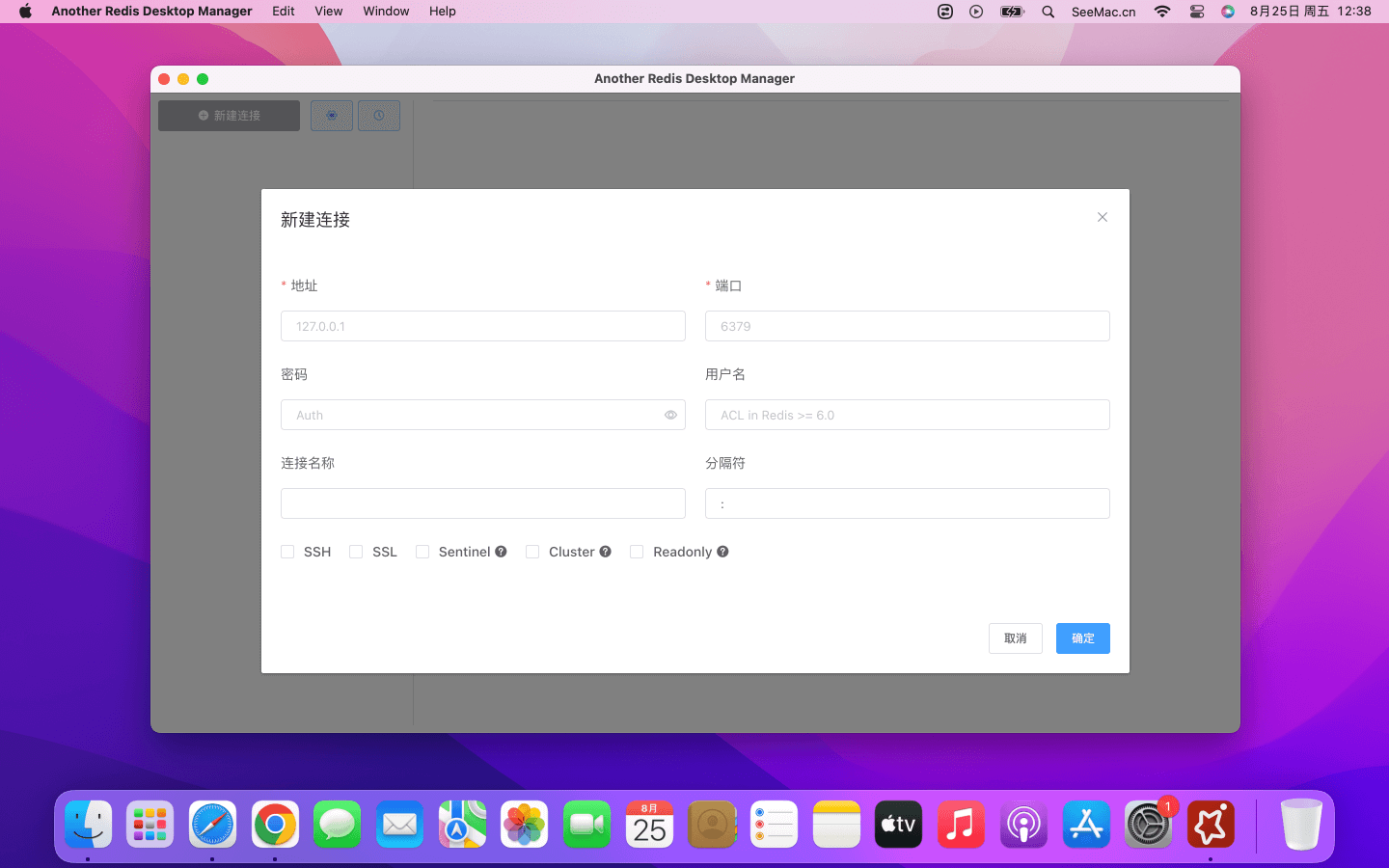Click the Readonly help question mark icon
1389x868 pixels.
(722, 552)
